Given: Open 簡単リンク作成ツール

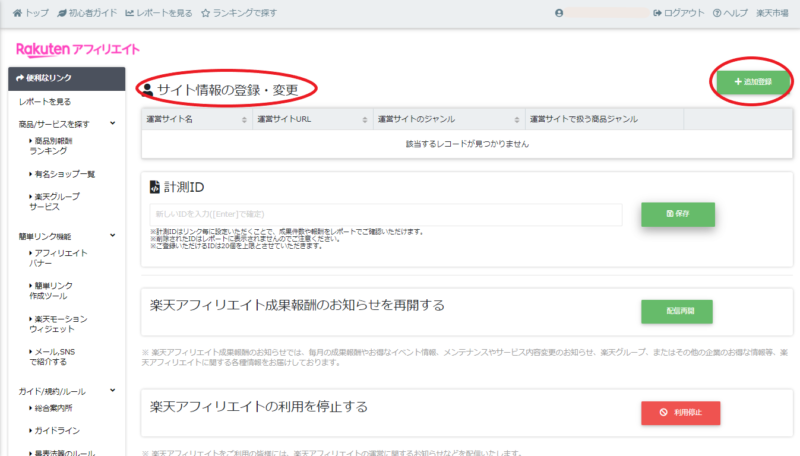Looking at the screenshot, I should [x=51, y=291].
